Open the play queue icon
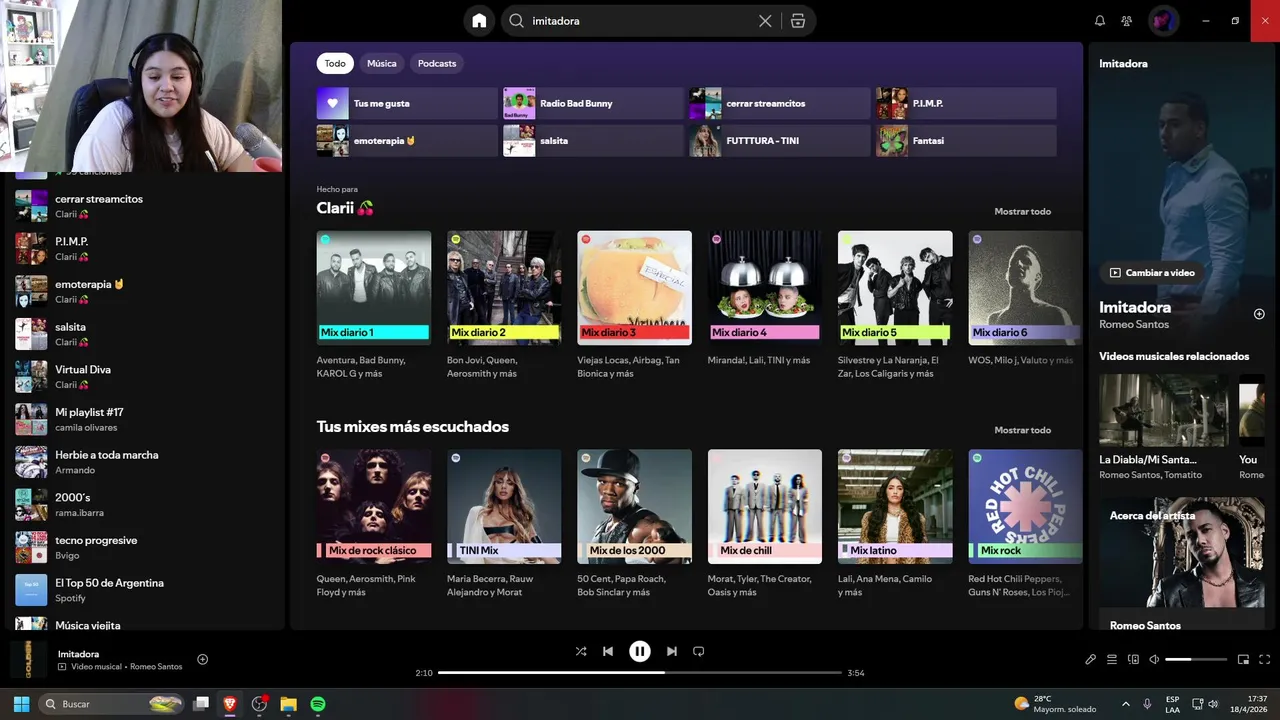The image size is (1280, 720). point(1112,659)
